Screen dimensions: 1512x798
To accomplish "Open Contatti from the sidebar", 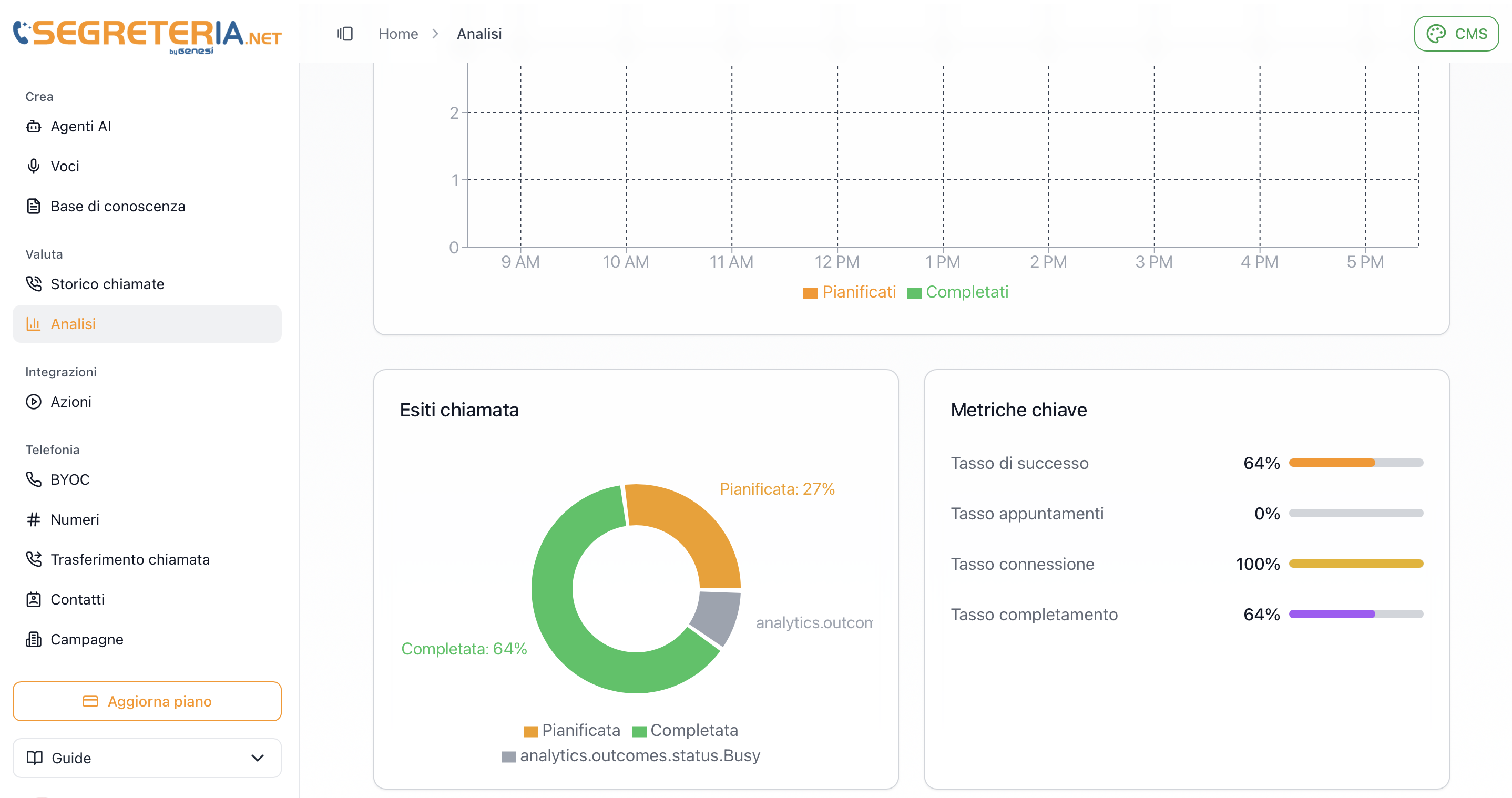I will pyautogui.click(x=77, y=599).
